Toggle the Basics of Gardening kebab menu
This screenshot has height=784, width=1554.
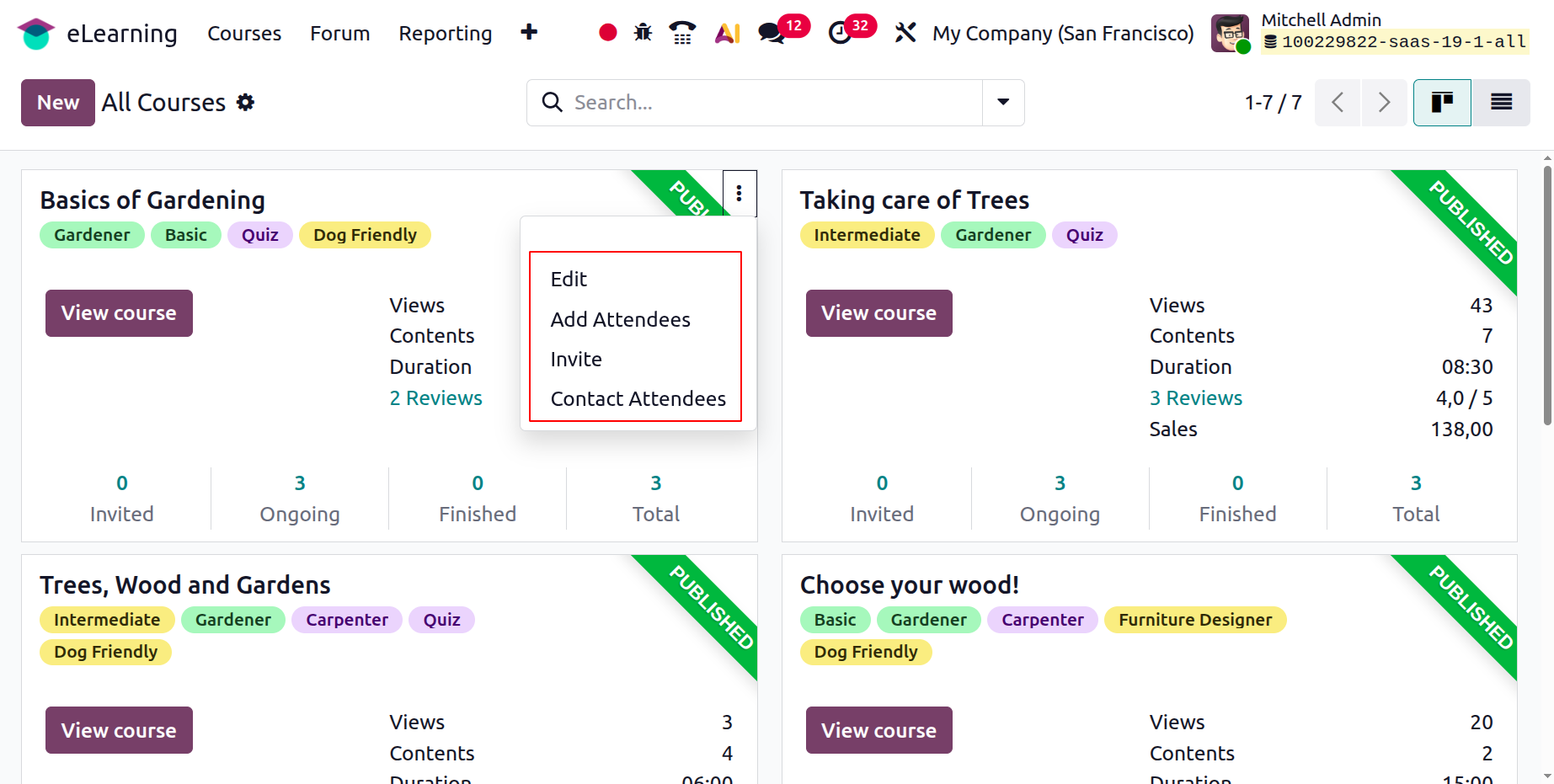click(739, 194)
